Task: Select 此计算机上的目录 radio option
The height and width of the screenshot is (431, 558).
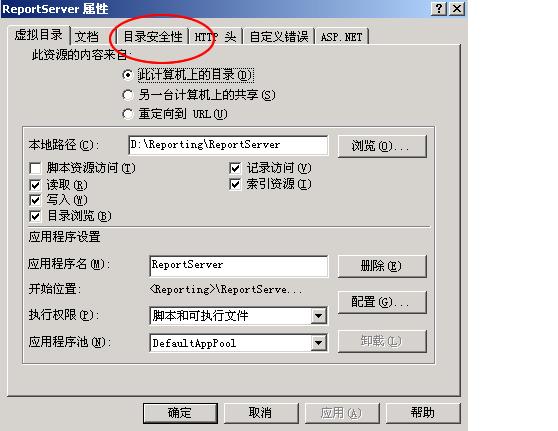Action: coord(127,75)
